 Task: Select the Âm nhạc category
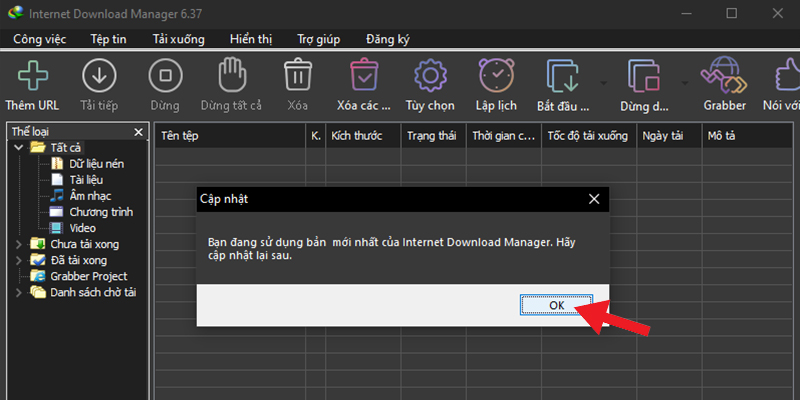click(90, 196)
